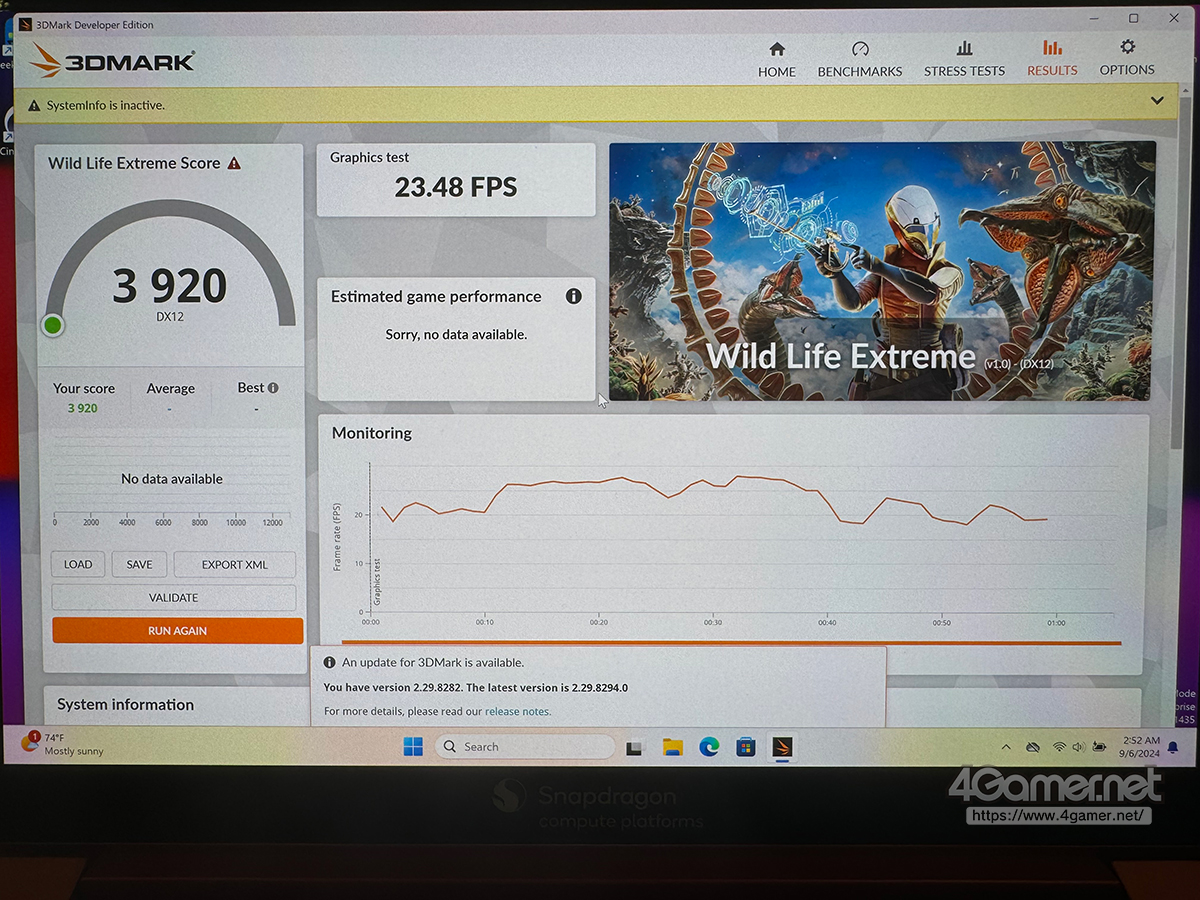
Task: Click the taskbar Search box
Action: [525, 746]
